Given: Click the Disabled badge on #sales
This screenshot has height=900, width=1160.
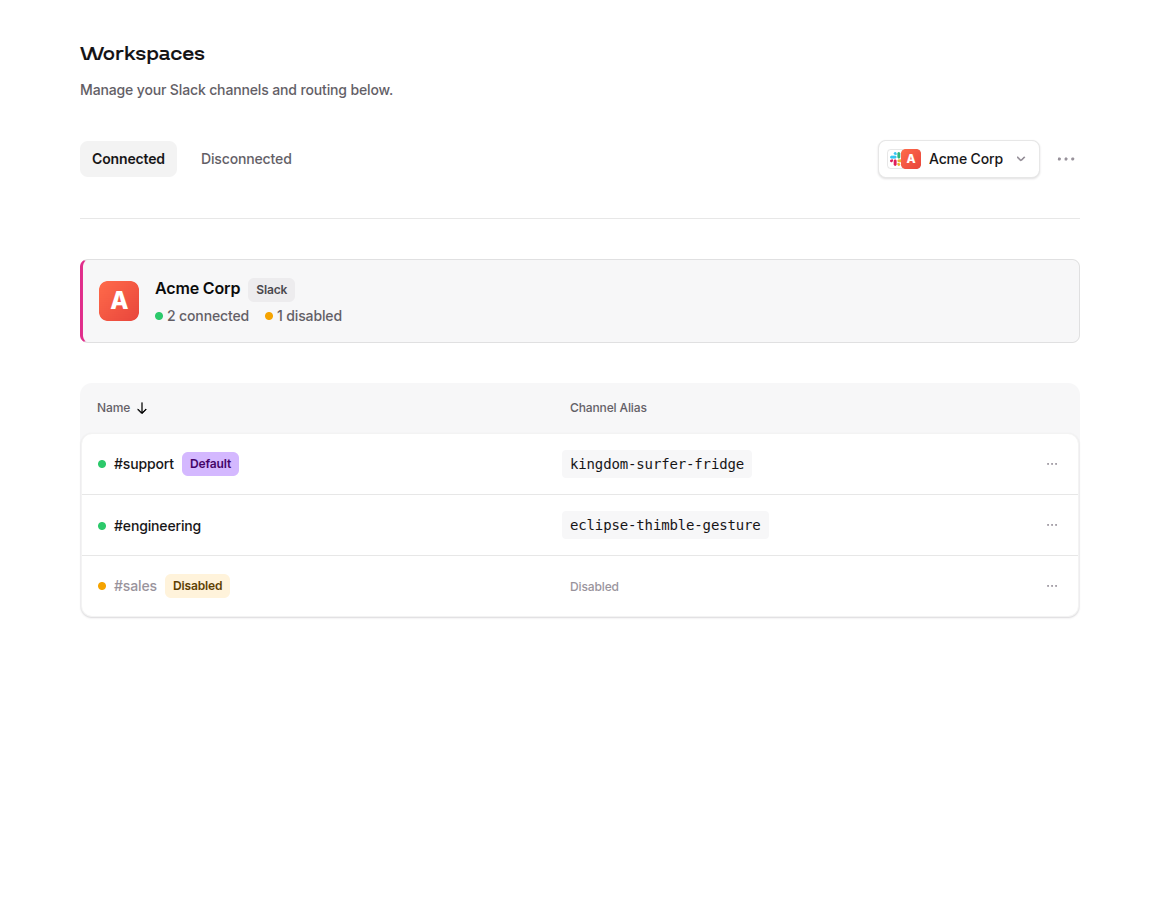Looking at the screenshot, I should coord(198,586).
